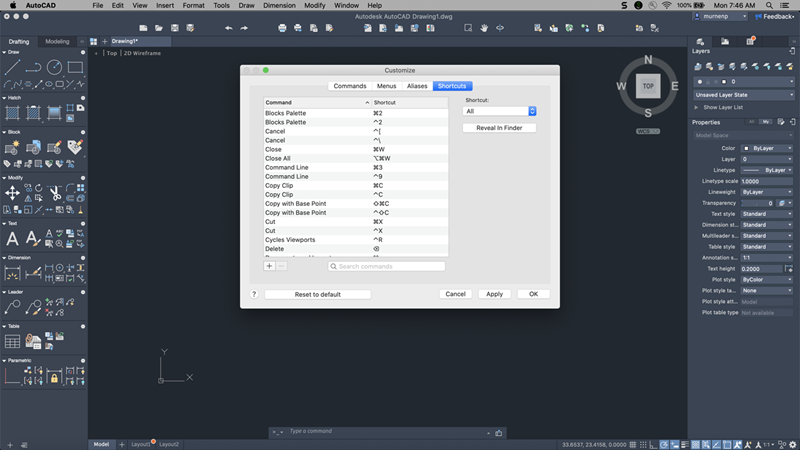Confirm with the OK button

(533, 294)
